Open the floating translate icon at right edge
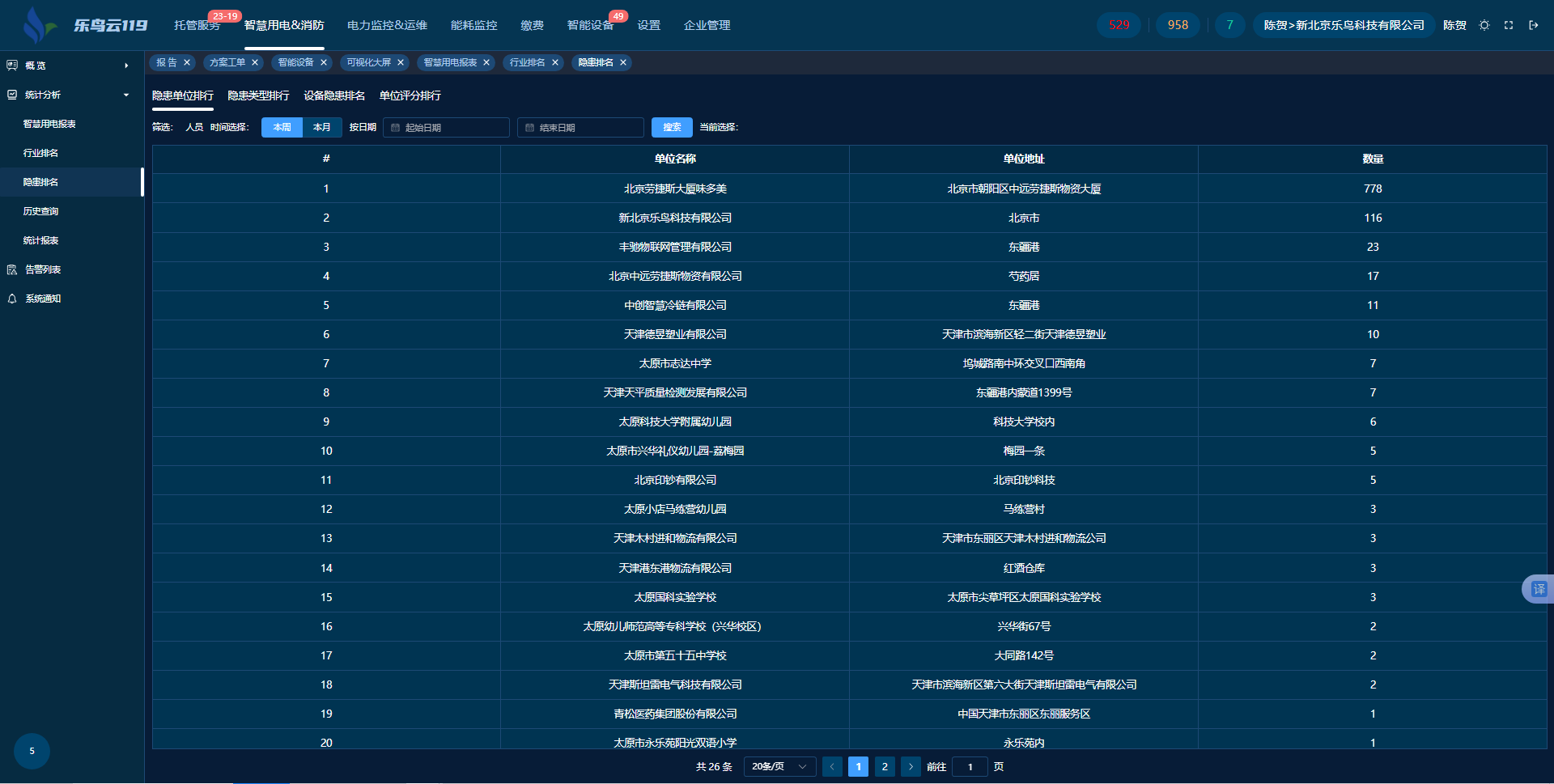1554x784 pixels. [1538, 589]
